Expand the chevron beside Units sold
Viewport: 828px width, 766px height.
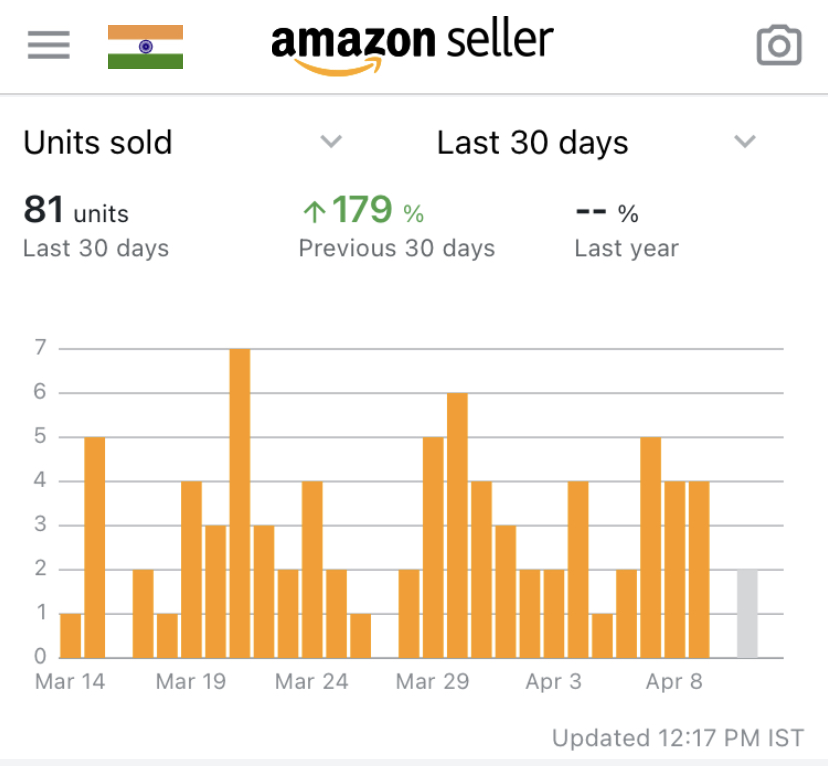coord(331,142)
